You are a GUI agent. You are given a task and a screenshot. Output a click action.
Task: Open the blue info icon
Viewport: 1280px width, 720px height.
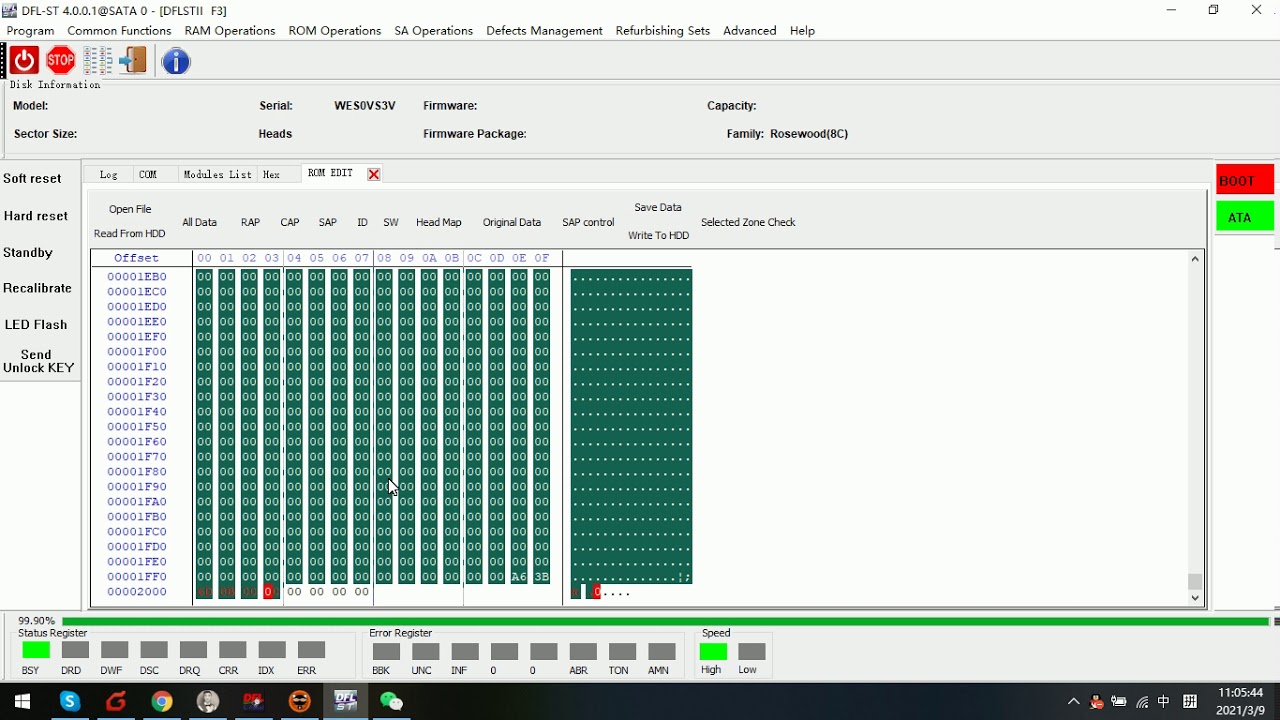(176, 61)
